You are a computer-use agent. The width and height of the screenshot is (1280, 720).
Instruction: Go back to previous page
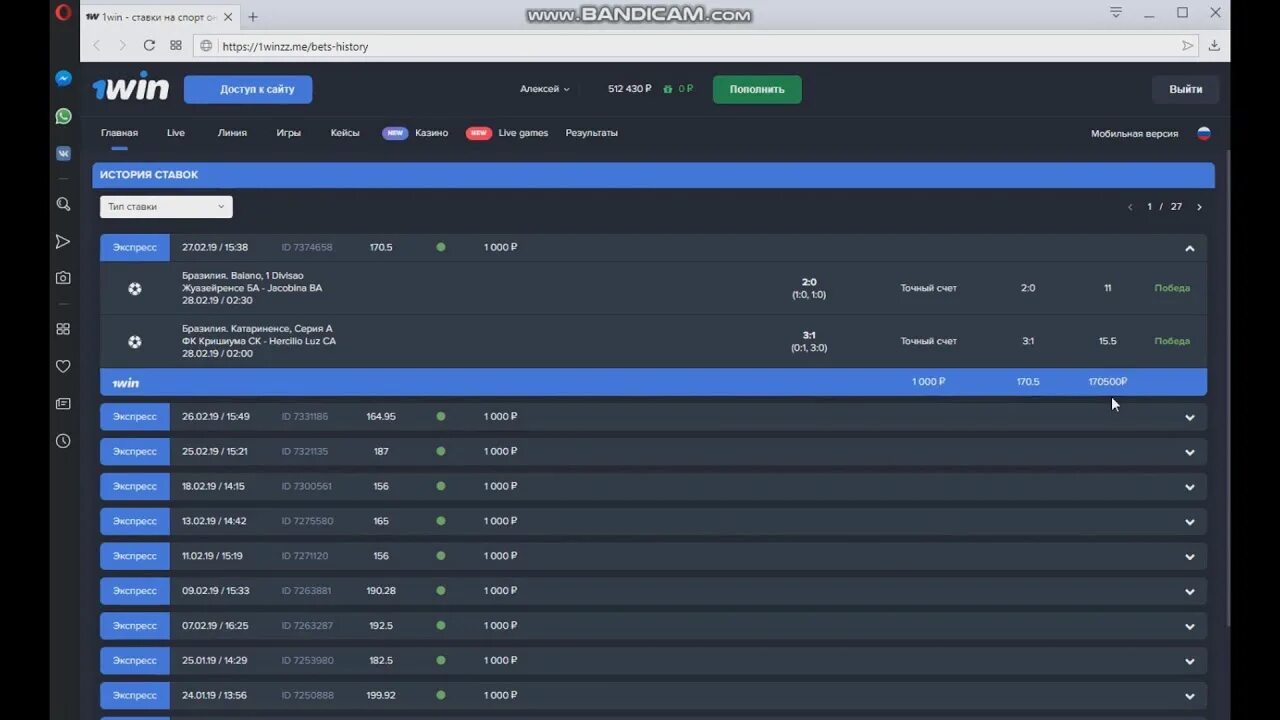[x=97, y=45]
